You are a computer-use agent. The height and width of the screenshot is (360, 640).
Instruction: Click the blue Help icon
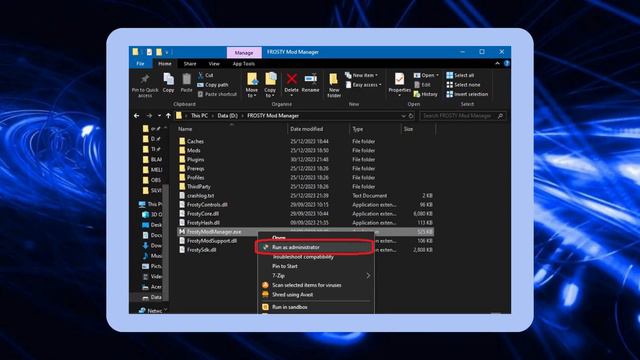pyautogui.click(x=507, y=64)
